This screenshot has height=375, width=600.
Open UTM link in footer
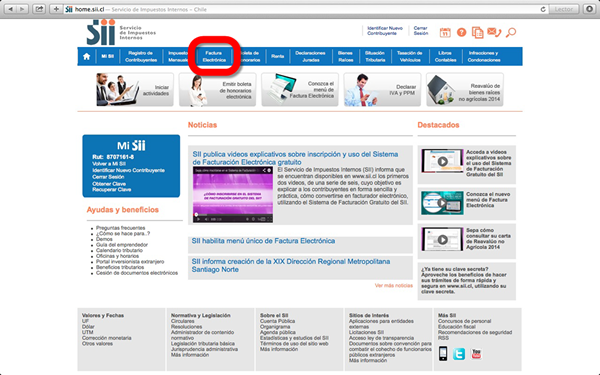[x=87, y=332]
